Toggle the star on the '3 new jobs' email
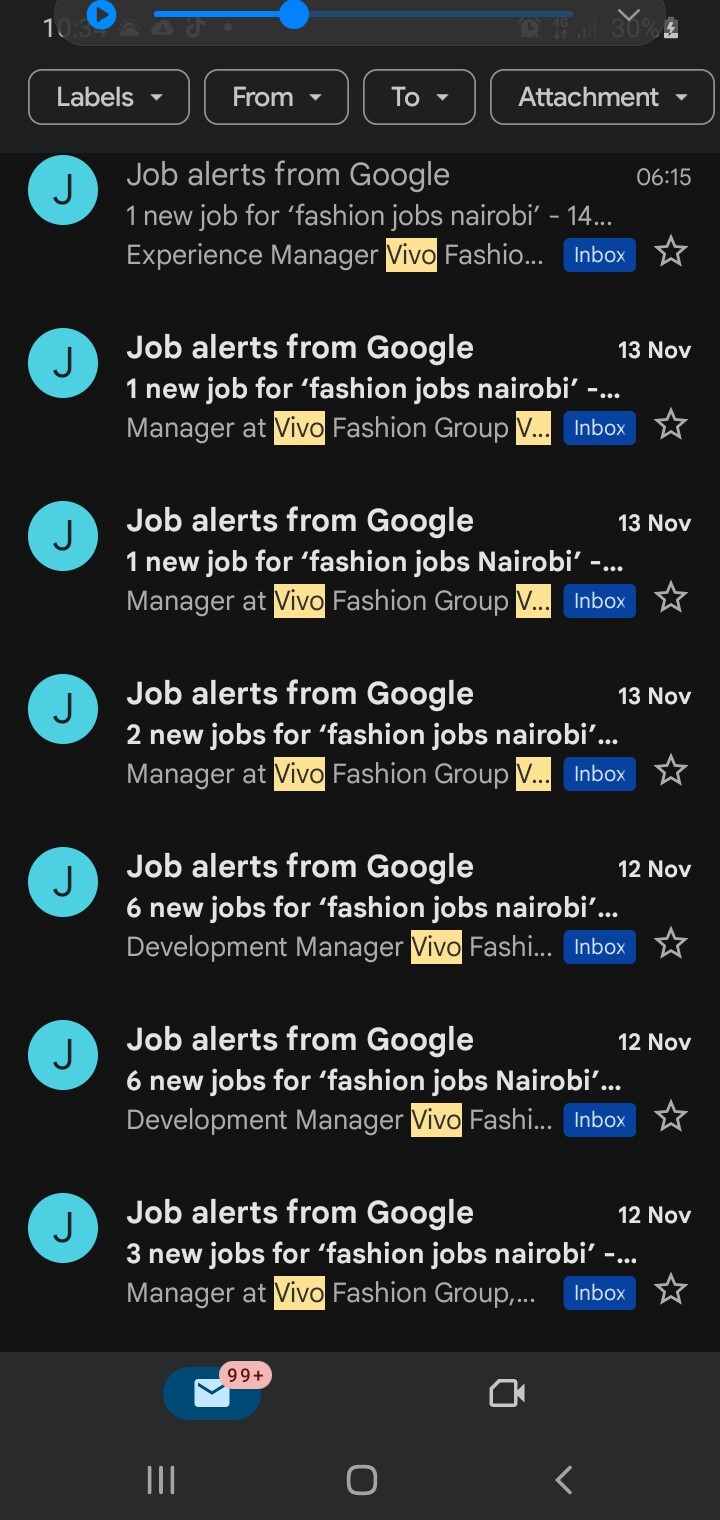This screenshot has height=1520, width=720. 670,1290
